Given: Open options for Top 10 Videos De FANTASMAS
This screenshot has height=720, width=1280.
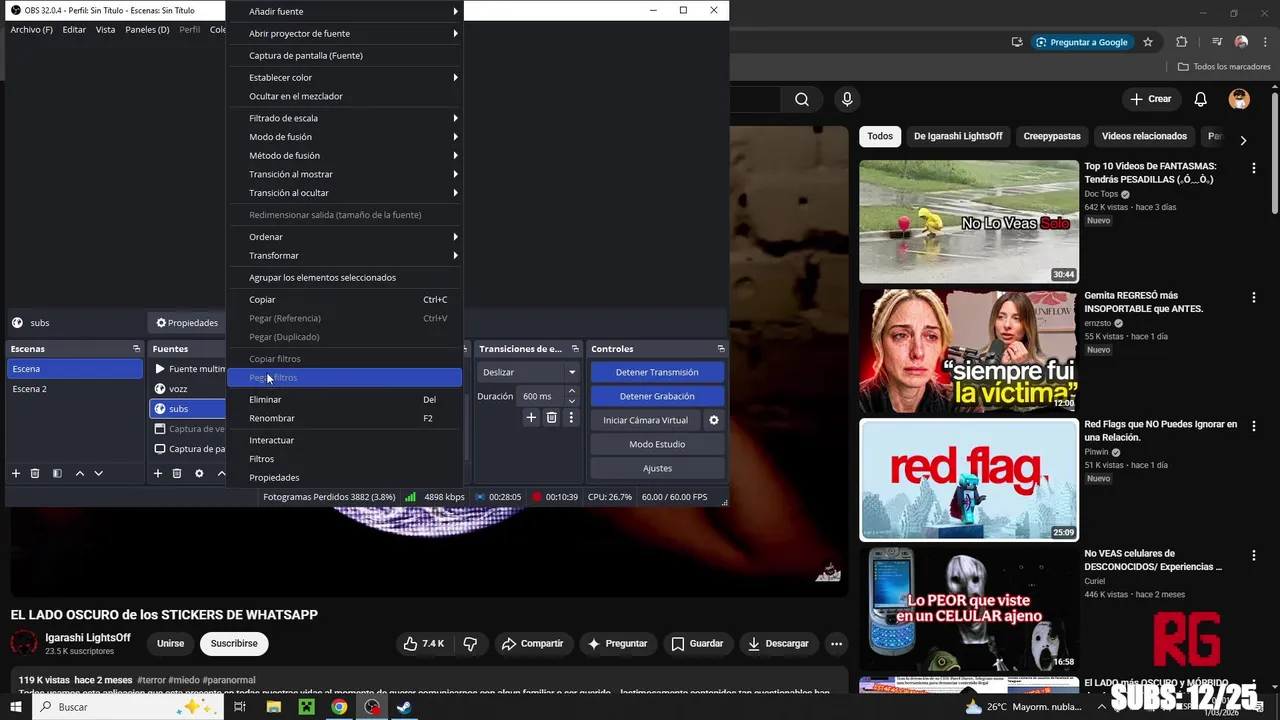Looking at the screenshot, I should click(1254, 169).
